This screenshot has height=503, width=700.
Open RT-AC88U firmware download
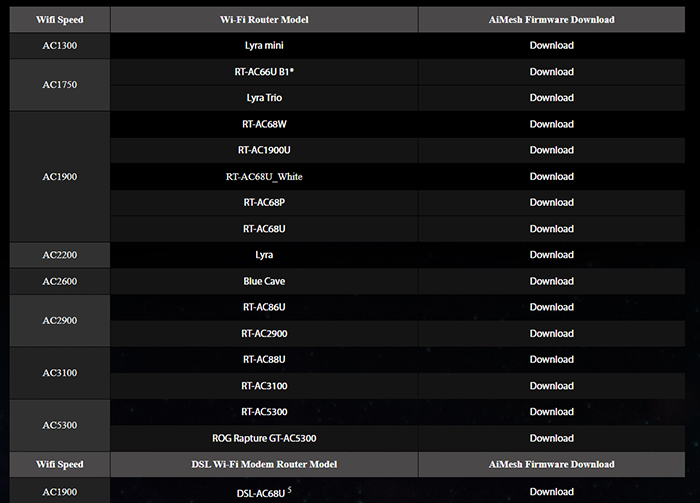point(551,359)
